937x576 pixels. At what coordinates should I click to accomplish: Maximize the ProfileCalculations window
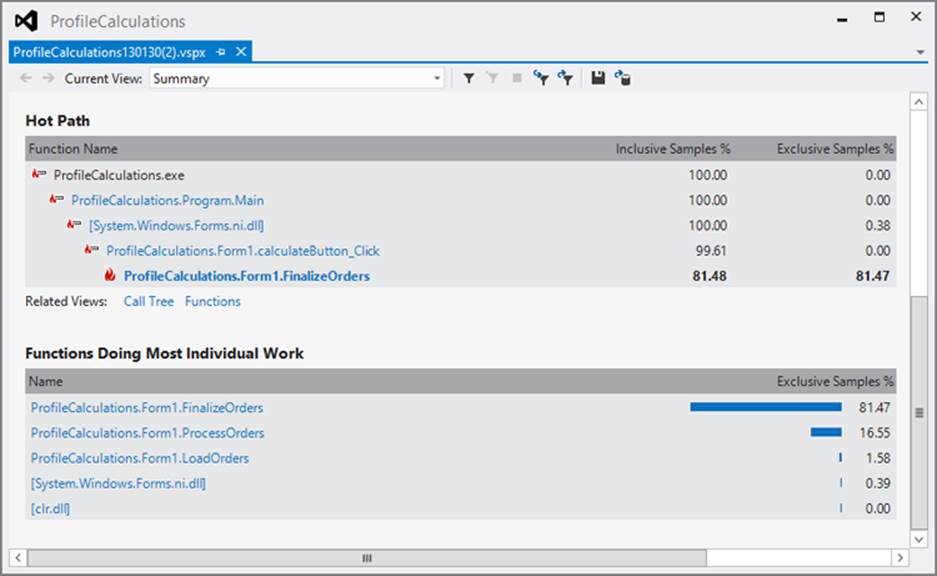pyautogui.click(x=880, y=17)
